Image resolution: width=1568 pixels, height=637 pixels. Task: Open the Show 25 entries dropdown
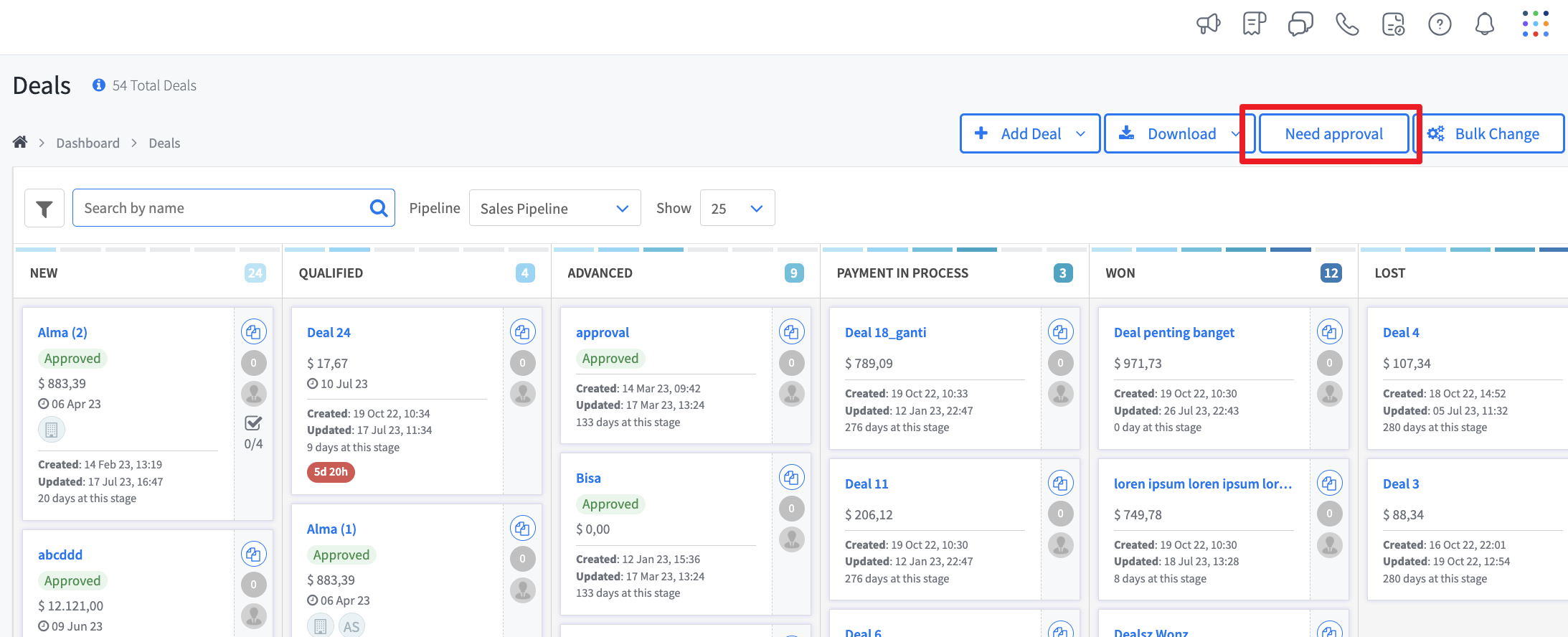(x=737, y=208)
